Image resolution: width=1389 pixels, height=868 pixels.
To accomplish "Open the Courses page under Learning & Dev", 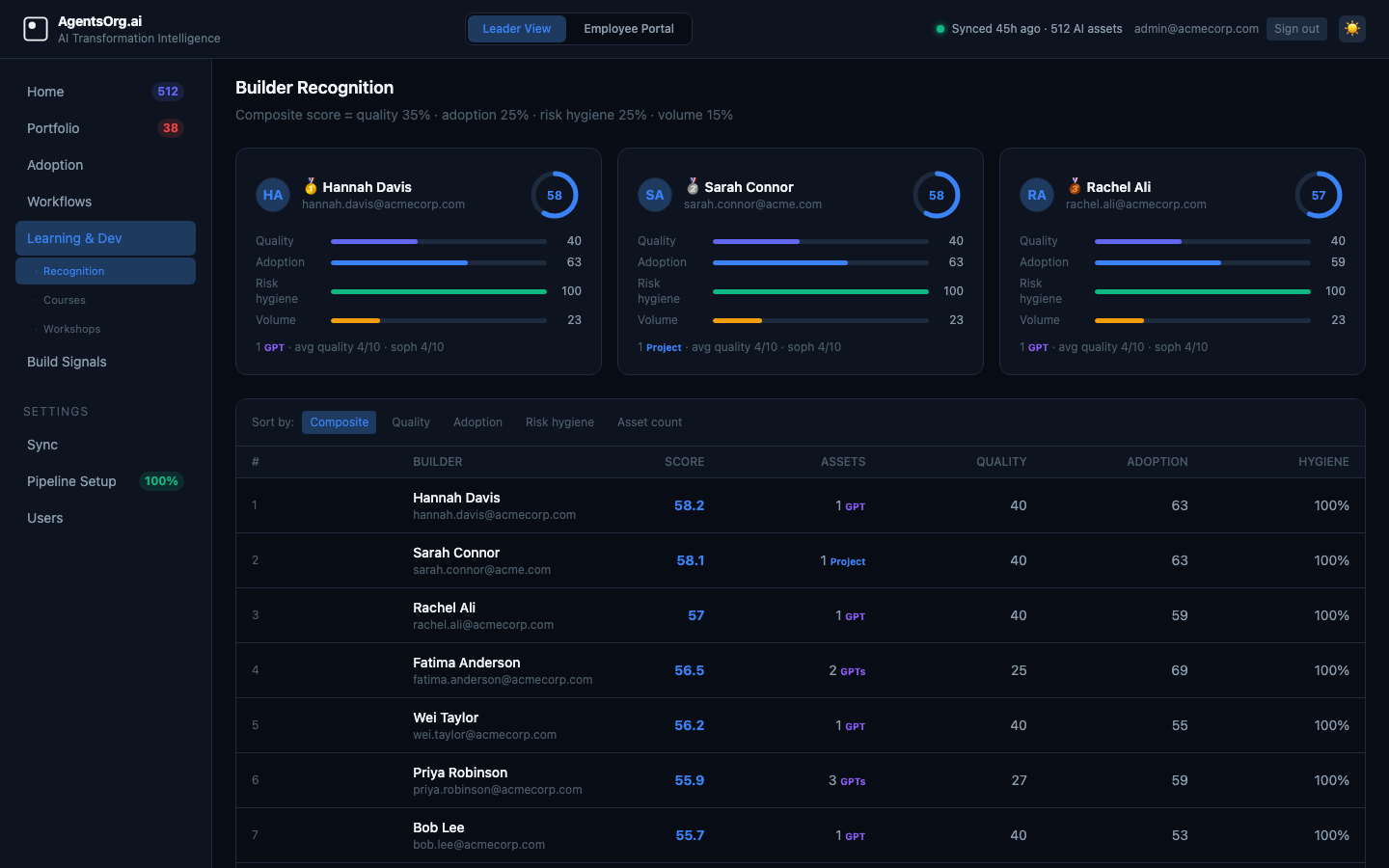I will pyautogui.click(x=64, y=300).
